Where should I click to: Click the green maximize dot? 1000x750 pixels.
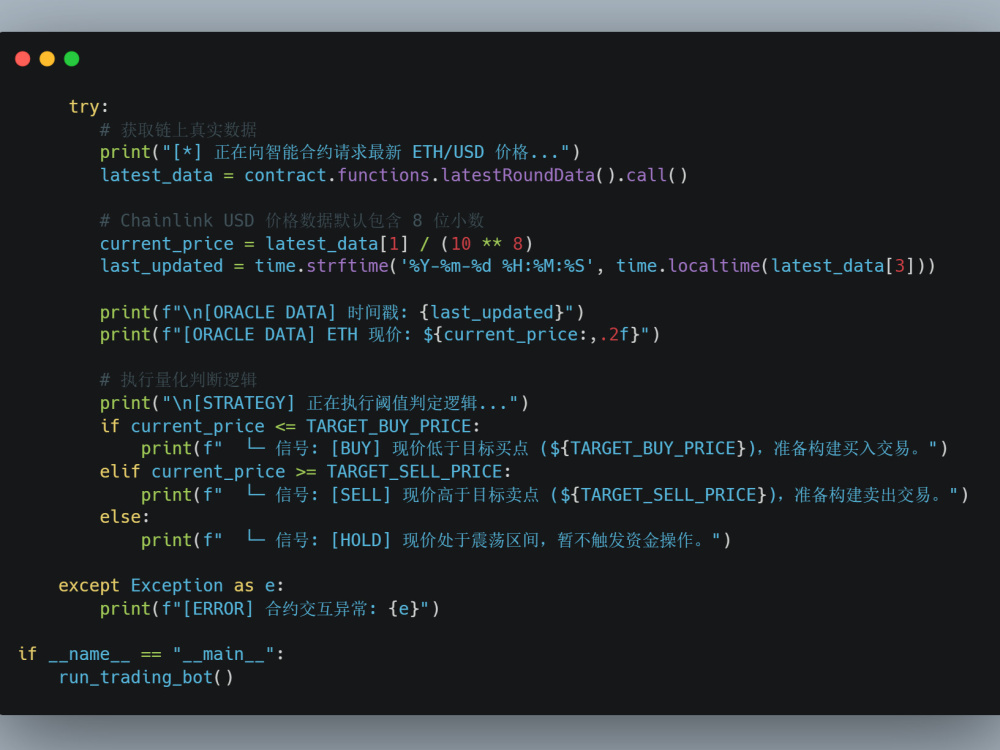(x=72, y=59)
